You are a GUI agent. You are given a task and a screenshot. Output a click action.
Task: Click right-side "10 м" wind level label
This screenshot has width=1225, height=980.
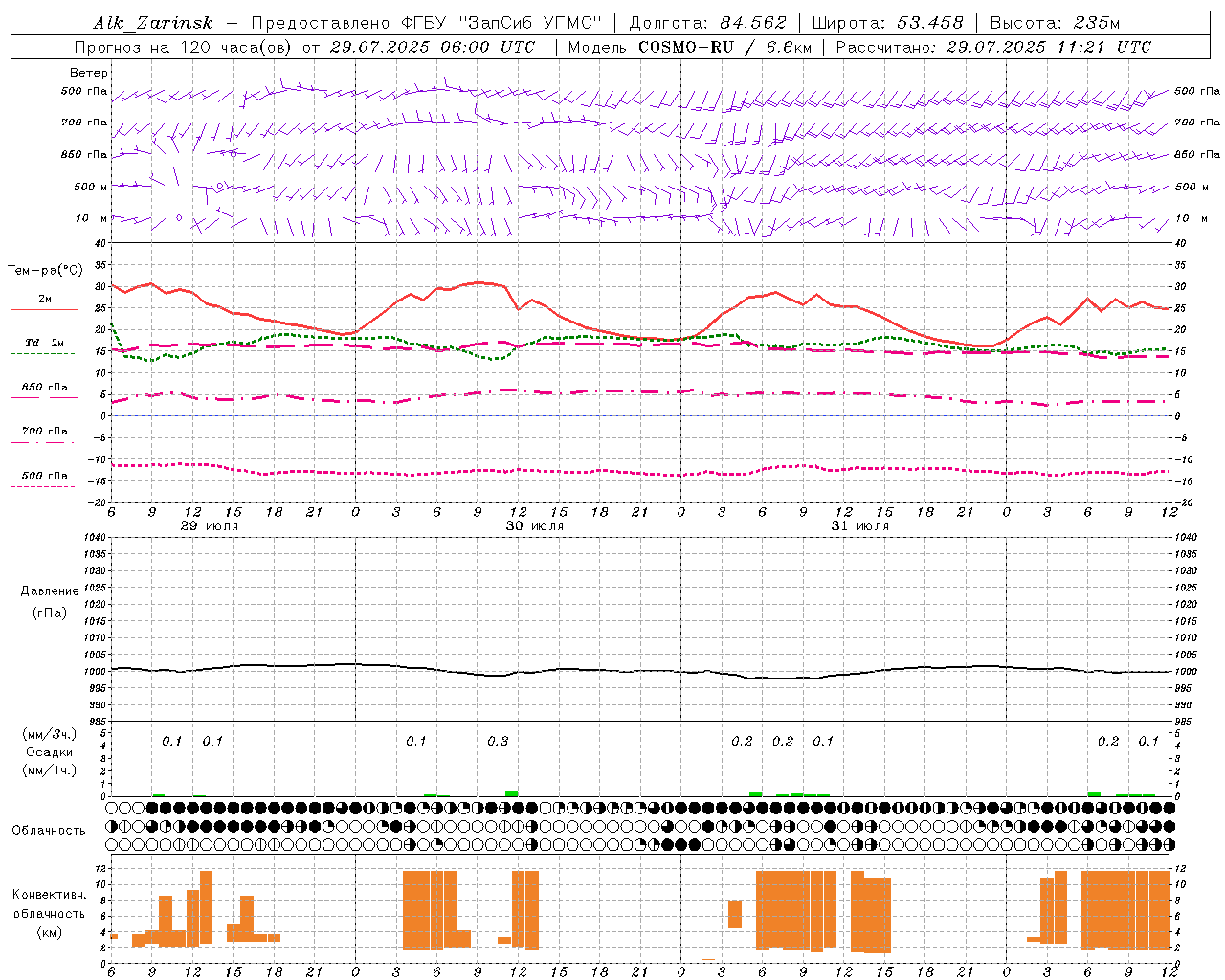1191,218
